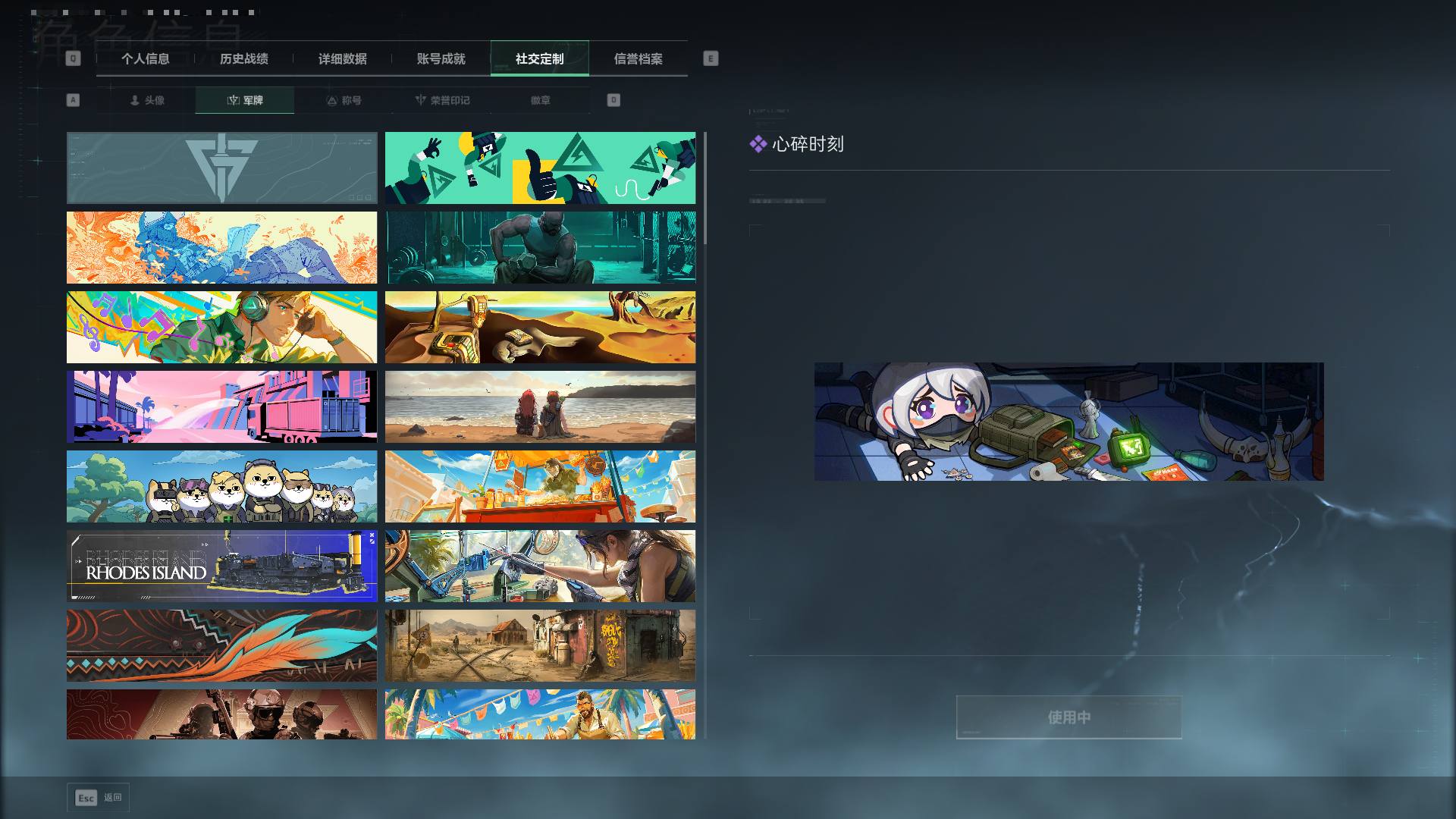Pick the bearded man festival banner
The width and height of the screenshot is (1456, 819).
540,714
